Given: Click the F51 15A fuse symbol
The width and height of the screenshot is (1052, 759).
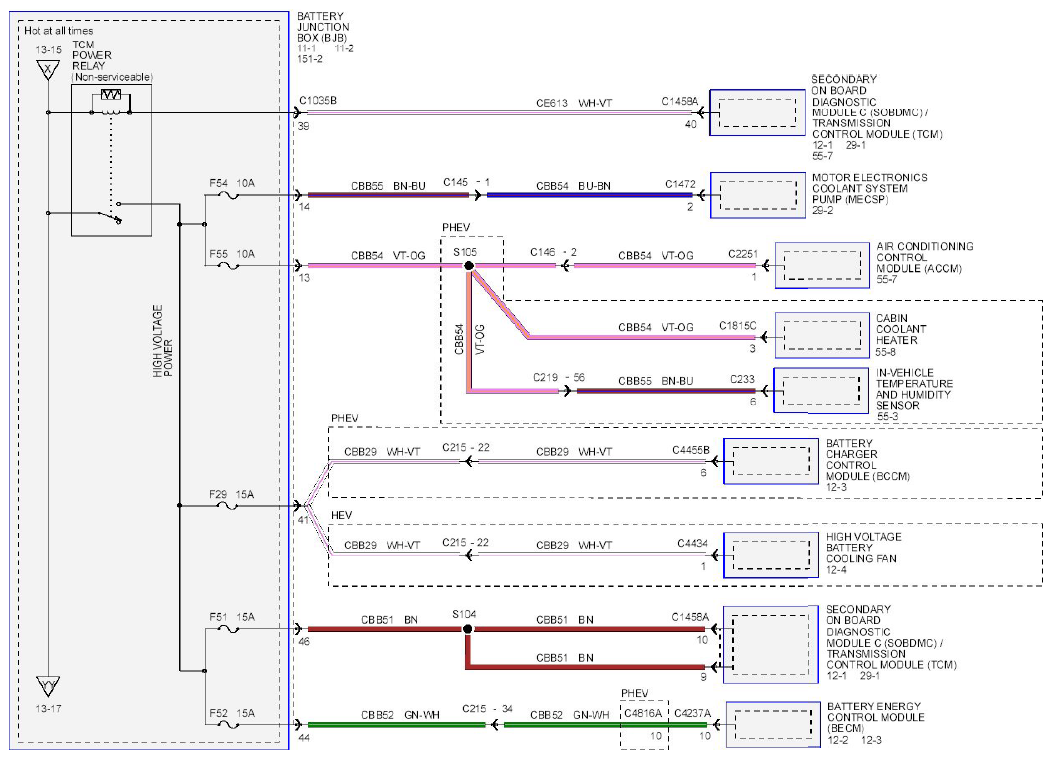Looking at the screenshot, I should 229,629.
